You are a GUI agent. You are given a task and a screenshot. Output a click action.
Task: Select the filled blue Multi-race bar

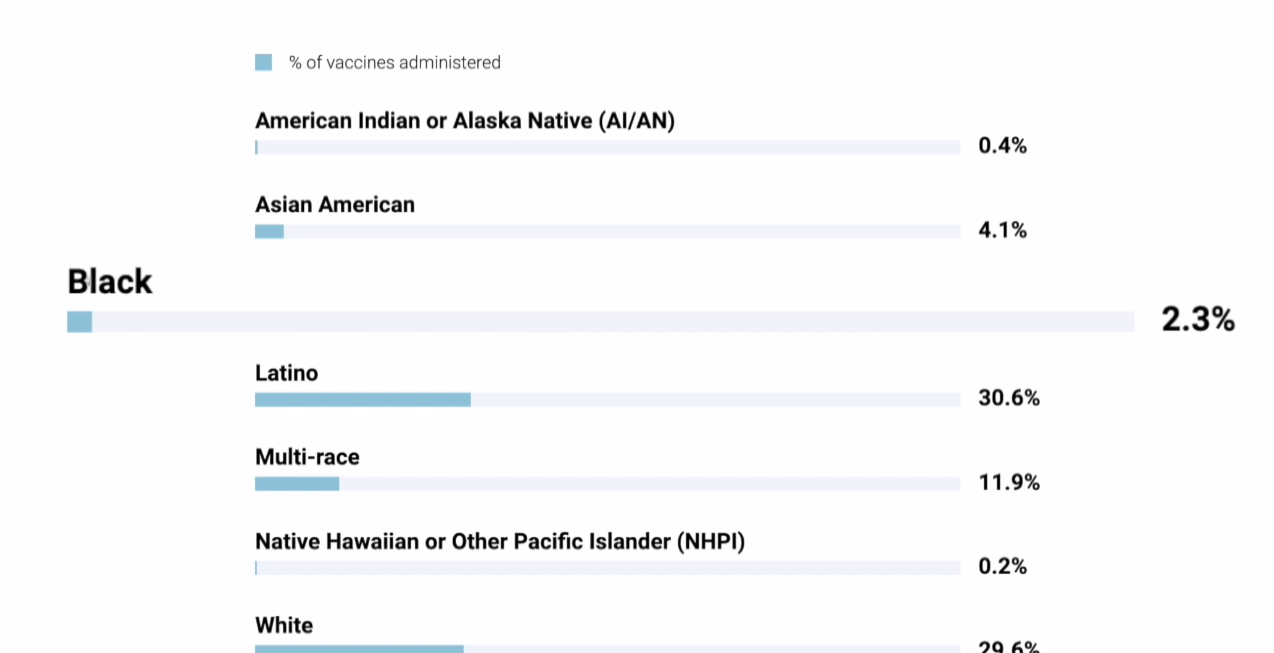pyautogui.click(x=297, y=484)
